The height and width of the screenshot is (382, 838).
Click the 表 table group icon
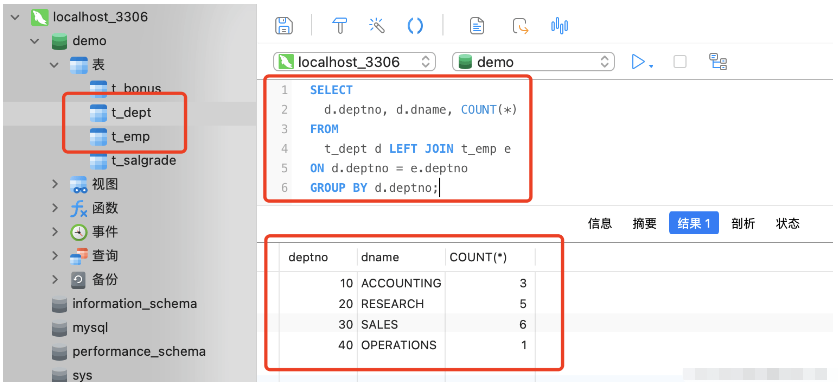(x=79, y=65)
